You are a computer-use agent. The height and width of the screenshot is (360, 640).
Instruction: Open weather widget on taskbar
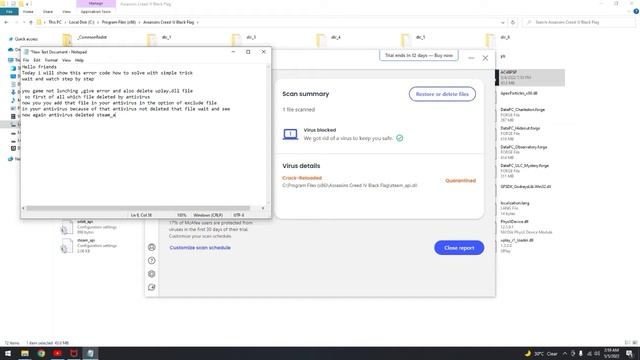pyautogui.click(x=541, y=353)
